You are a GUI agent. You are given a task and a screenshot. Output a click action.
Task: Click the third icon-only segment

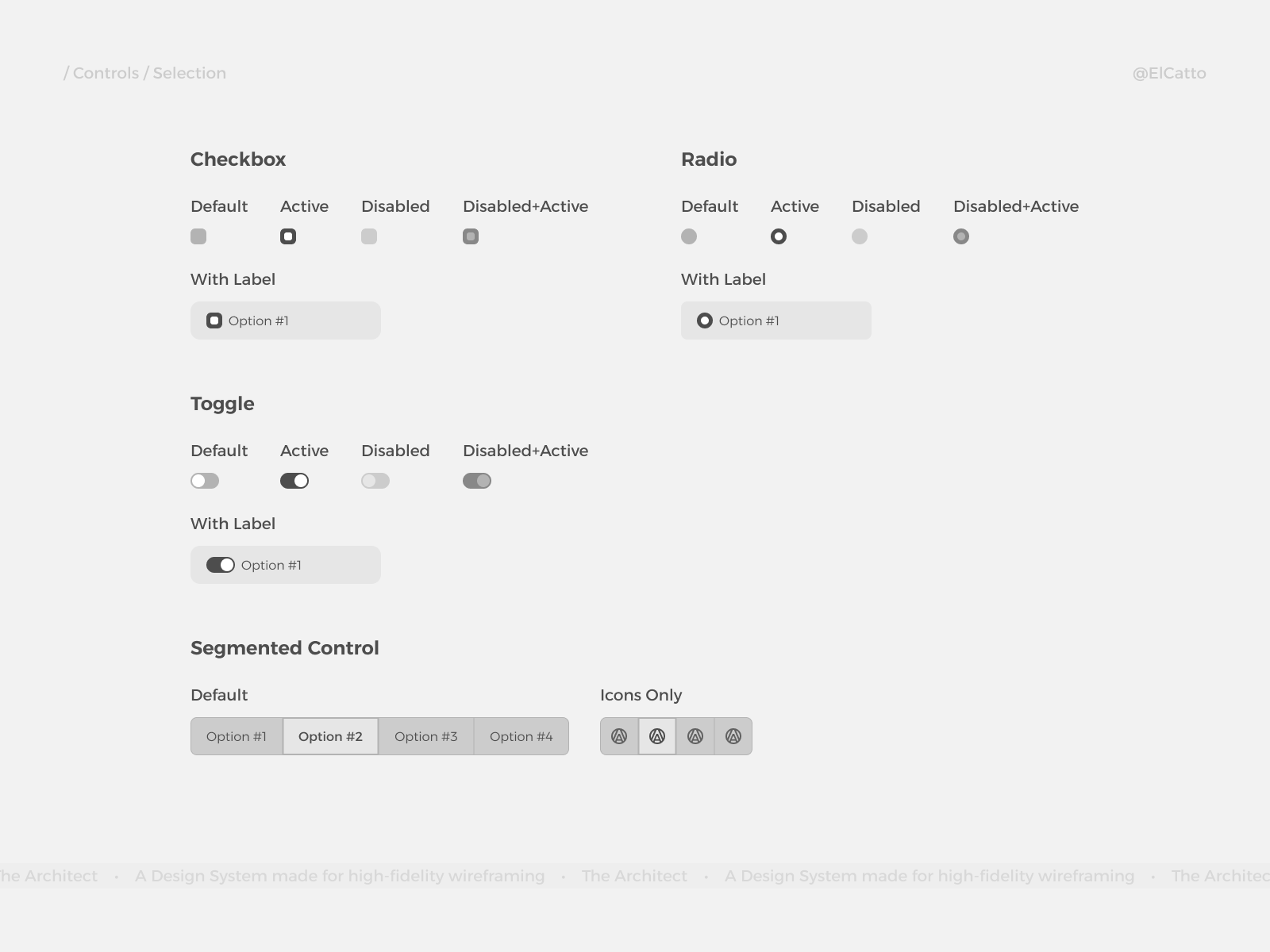pyautogui.click(x=695, y=736)
